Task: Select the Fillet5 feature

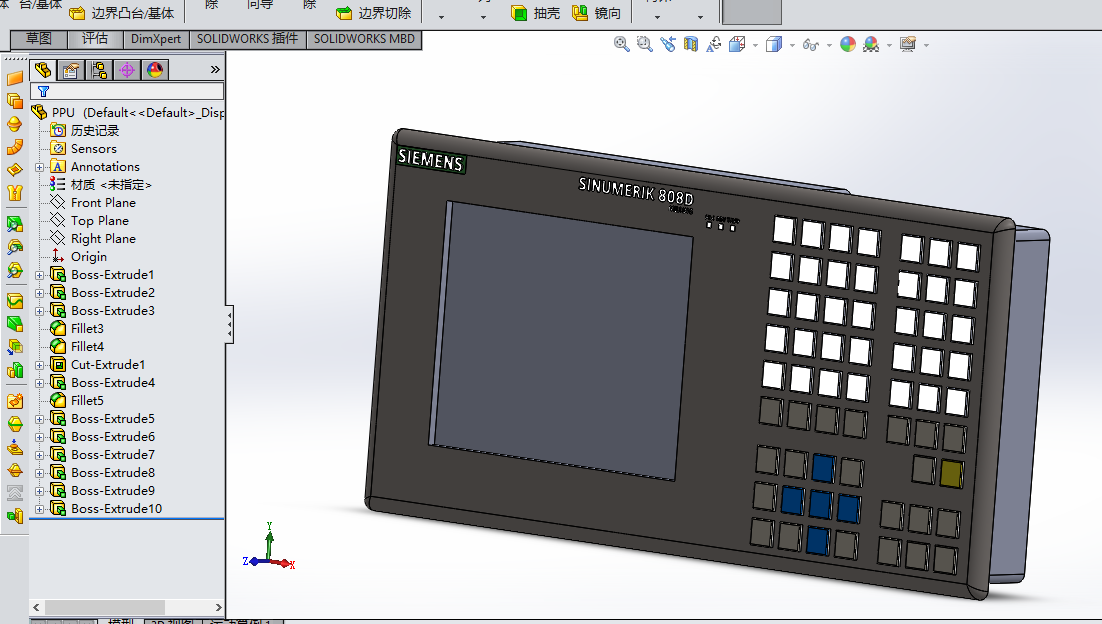Action: pyautogui.click(x=87, y=401)
